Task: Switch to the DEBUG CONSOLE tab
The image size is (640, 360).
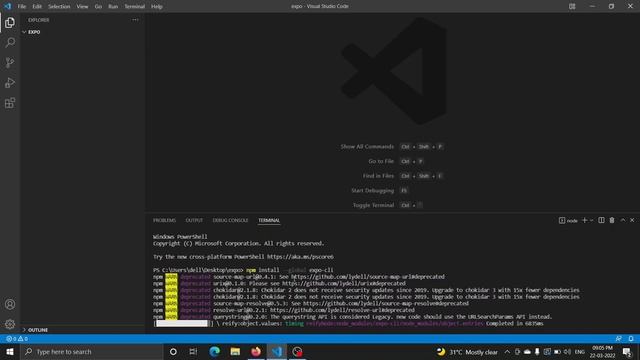Action: pyautogui.click(x=230, y=220)
